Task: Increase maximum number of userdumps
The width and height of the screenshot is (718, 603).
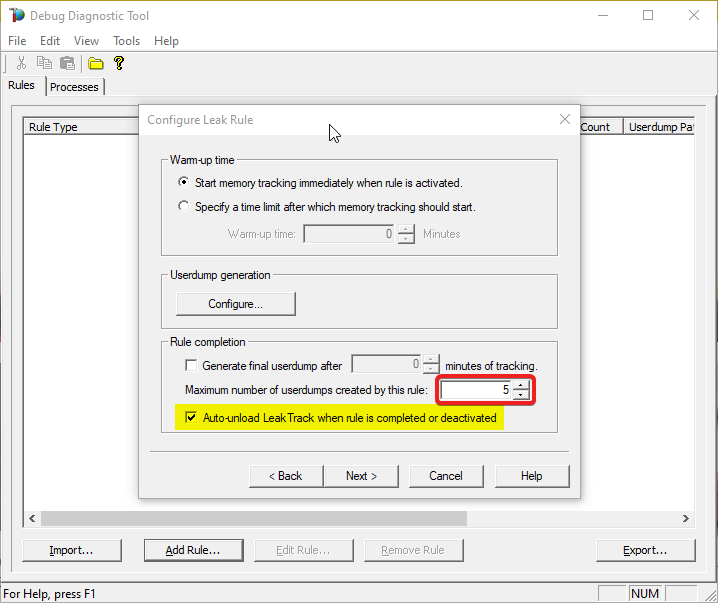Action: [521, 386]
